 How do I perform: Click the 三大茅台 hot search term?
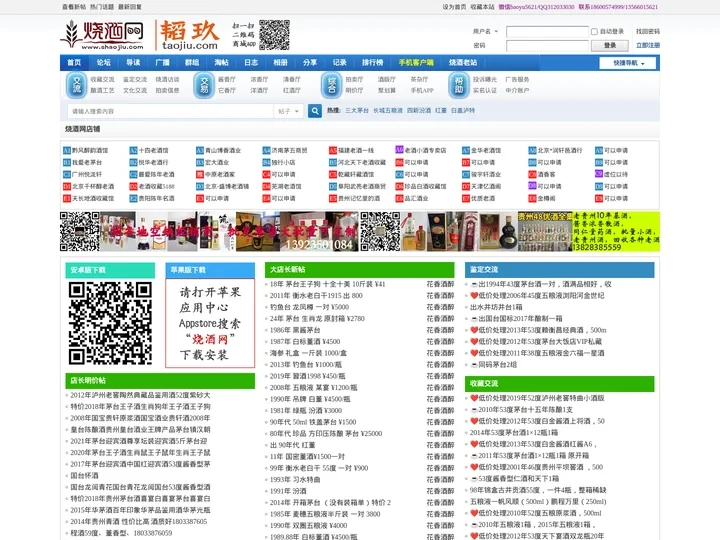357,111
